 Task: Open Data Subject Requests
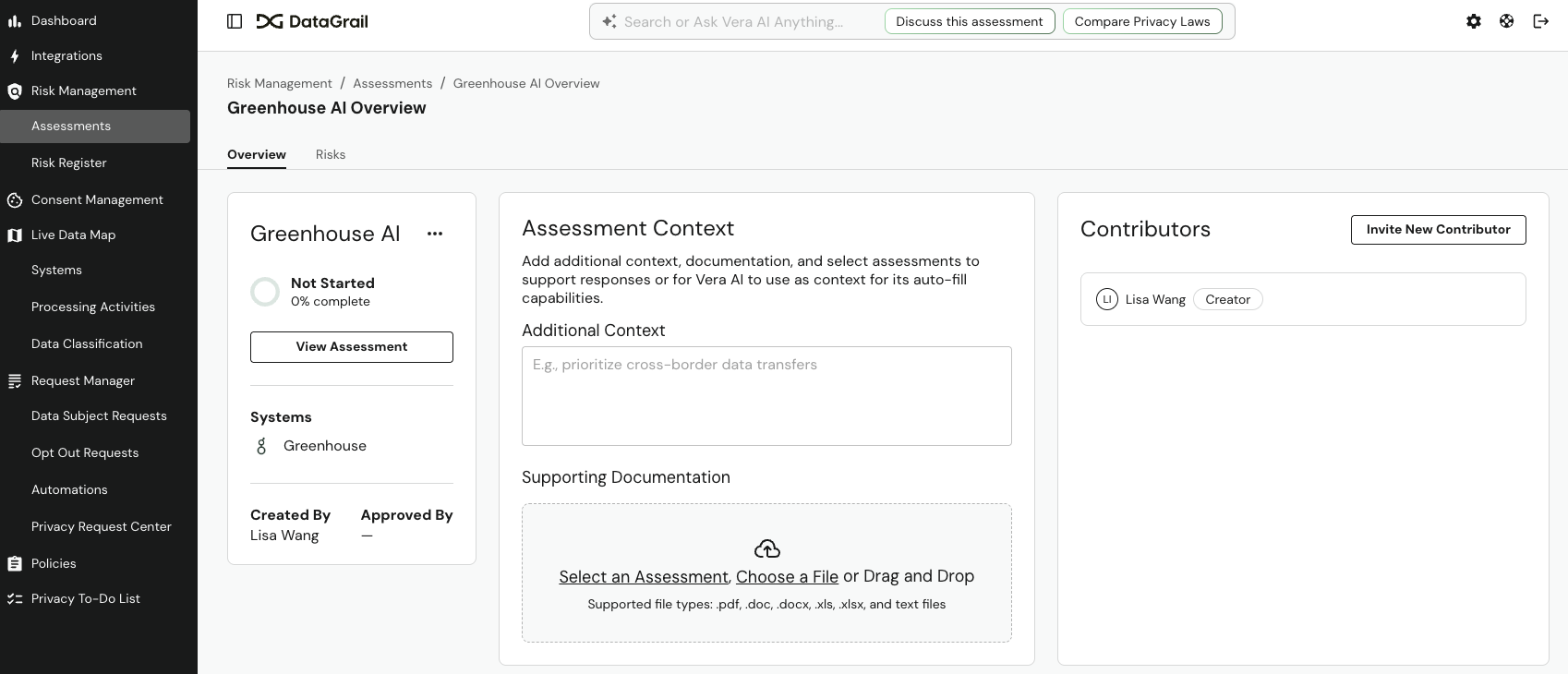pyautogui.click(x=99, y=415)
